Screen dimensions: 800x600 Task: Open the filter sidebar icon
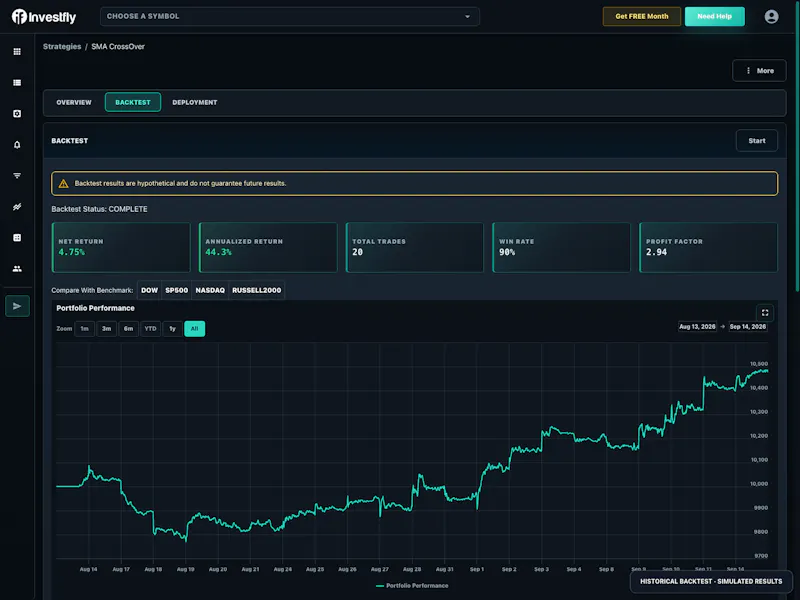pyautogui.click(x=17, y=176)
